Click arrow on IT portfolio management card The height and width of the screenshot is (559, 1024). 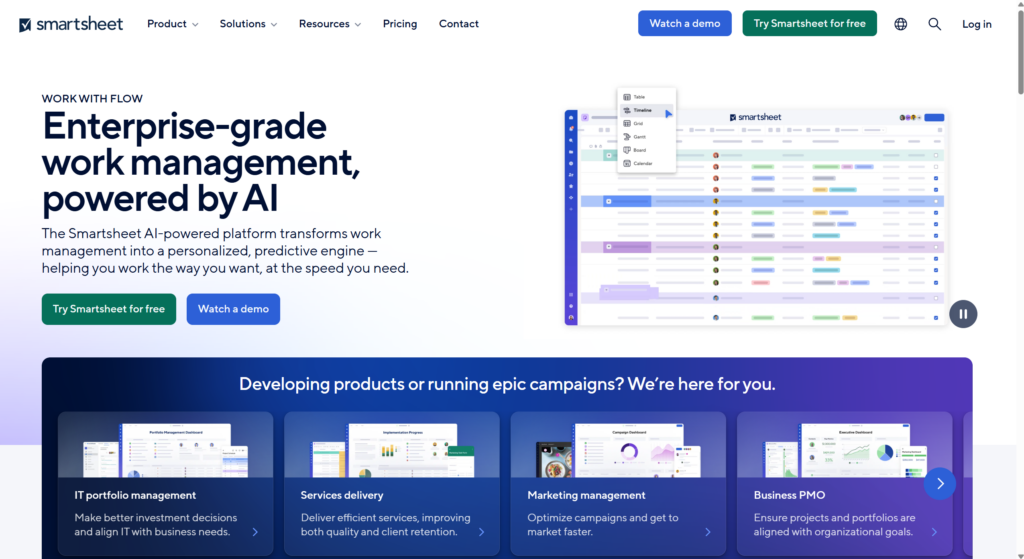coord(255,532)
